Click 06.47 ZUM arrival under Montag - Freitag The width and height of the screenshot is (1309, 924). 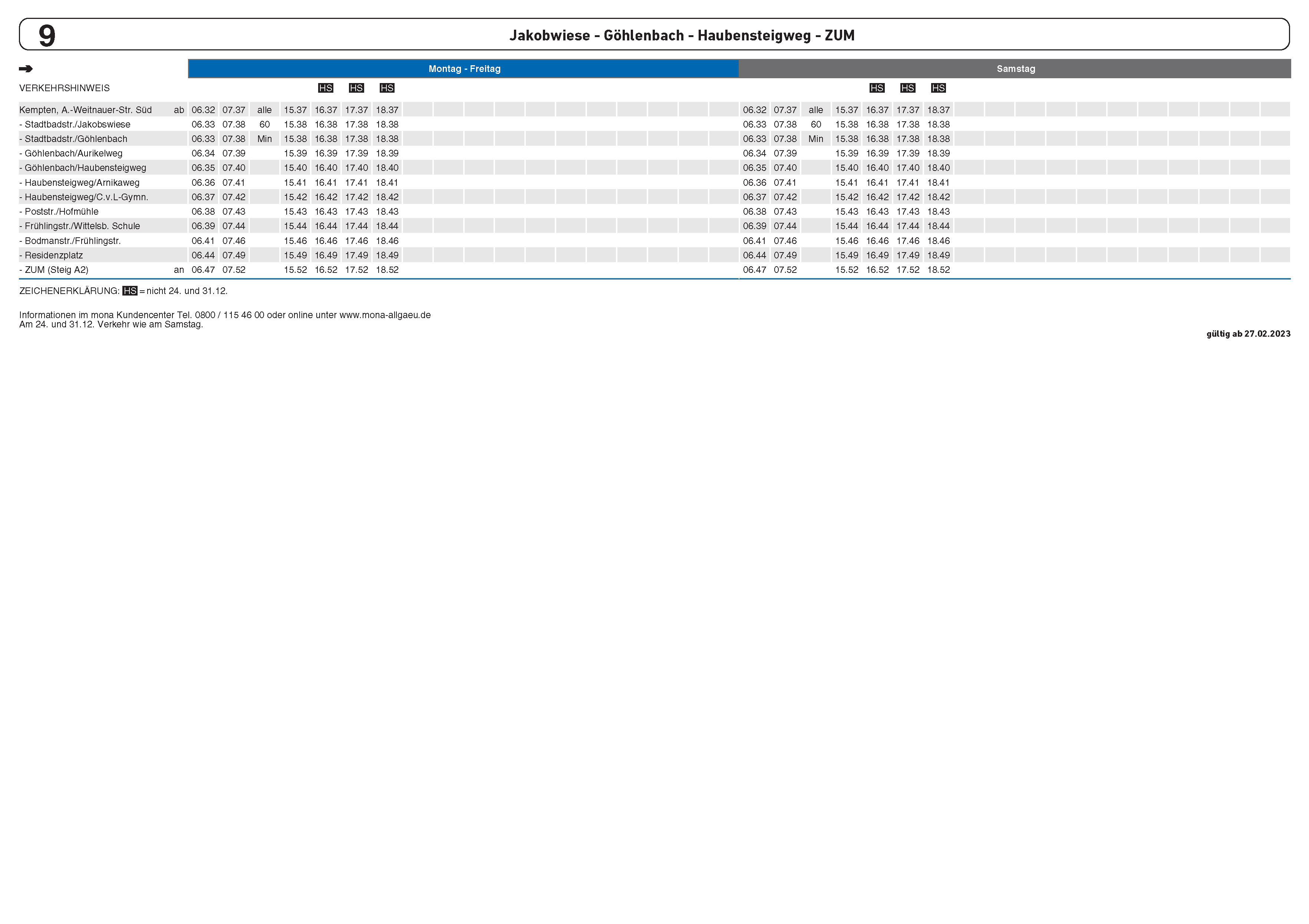pos(203,270)
